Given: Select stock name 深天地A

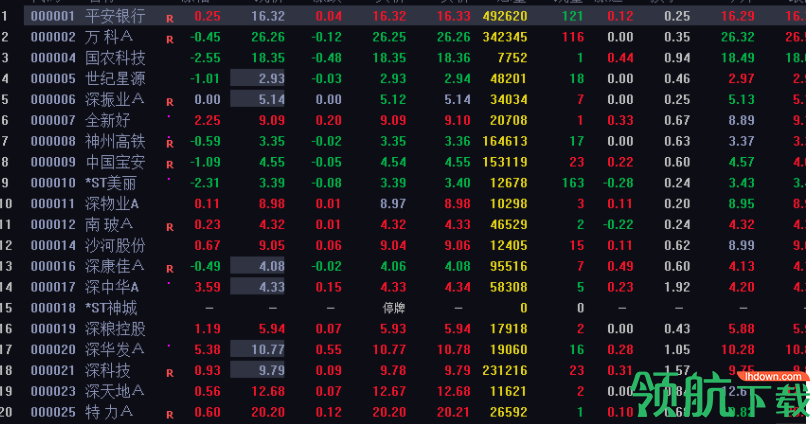Looking at the screenshot, I should [115, 391].
